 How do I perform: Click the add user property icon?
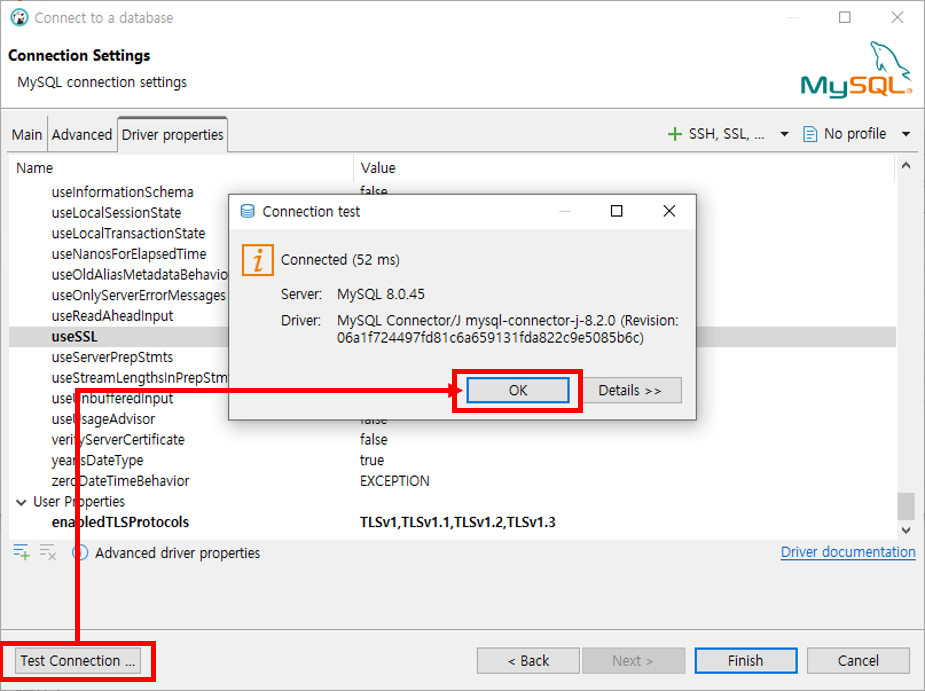[21, 552]
